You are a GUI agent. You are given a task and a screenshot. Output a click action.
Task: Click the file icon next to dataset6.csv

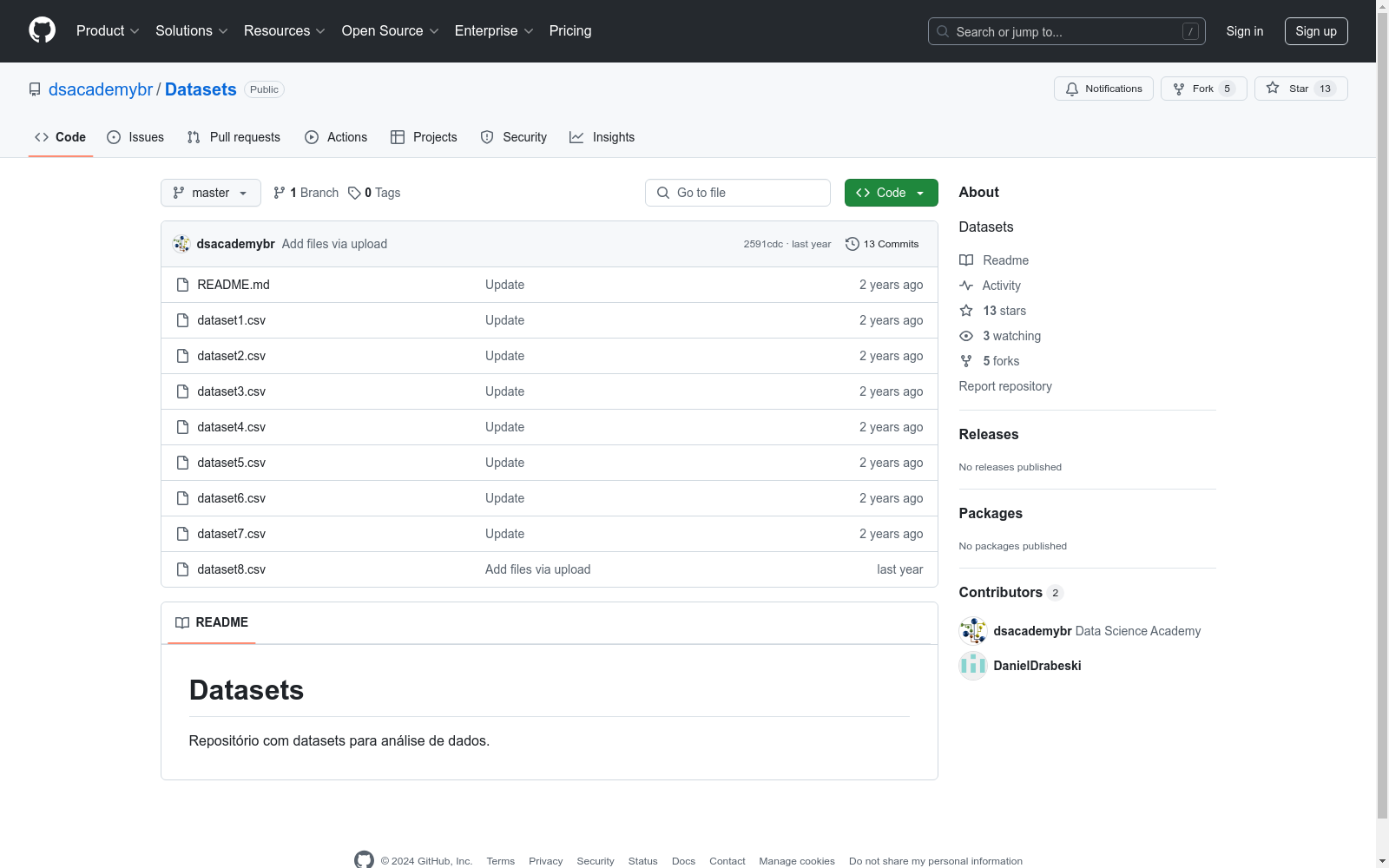[182, 498]
